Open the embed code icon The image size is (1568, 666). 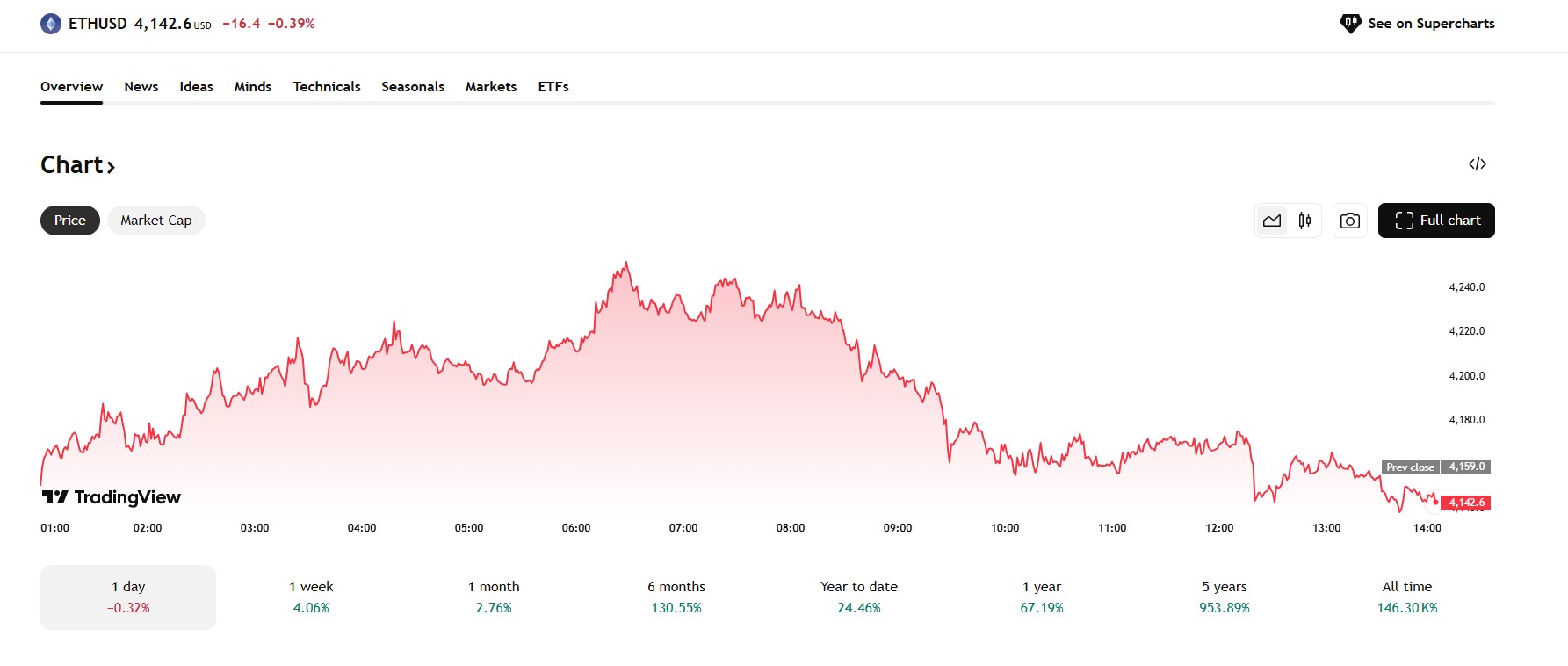(x=1478, y=164)
